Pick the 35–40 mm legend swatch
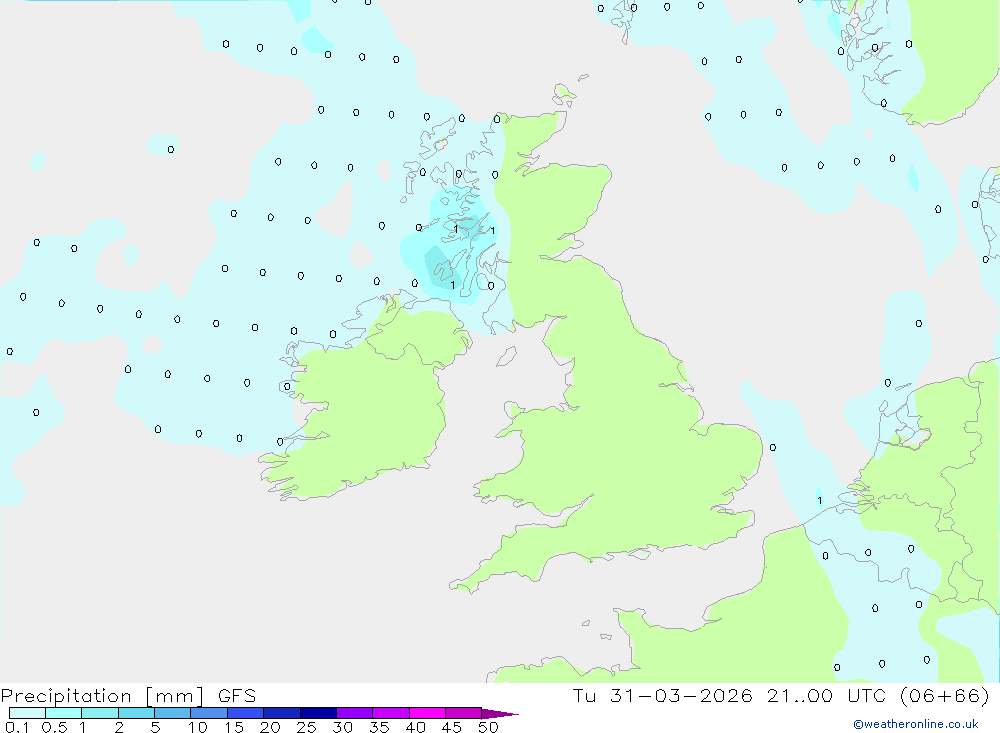The width and height of the screenshot is (1000, 733). pyautogui.click(x=391, y=713)
